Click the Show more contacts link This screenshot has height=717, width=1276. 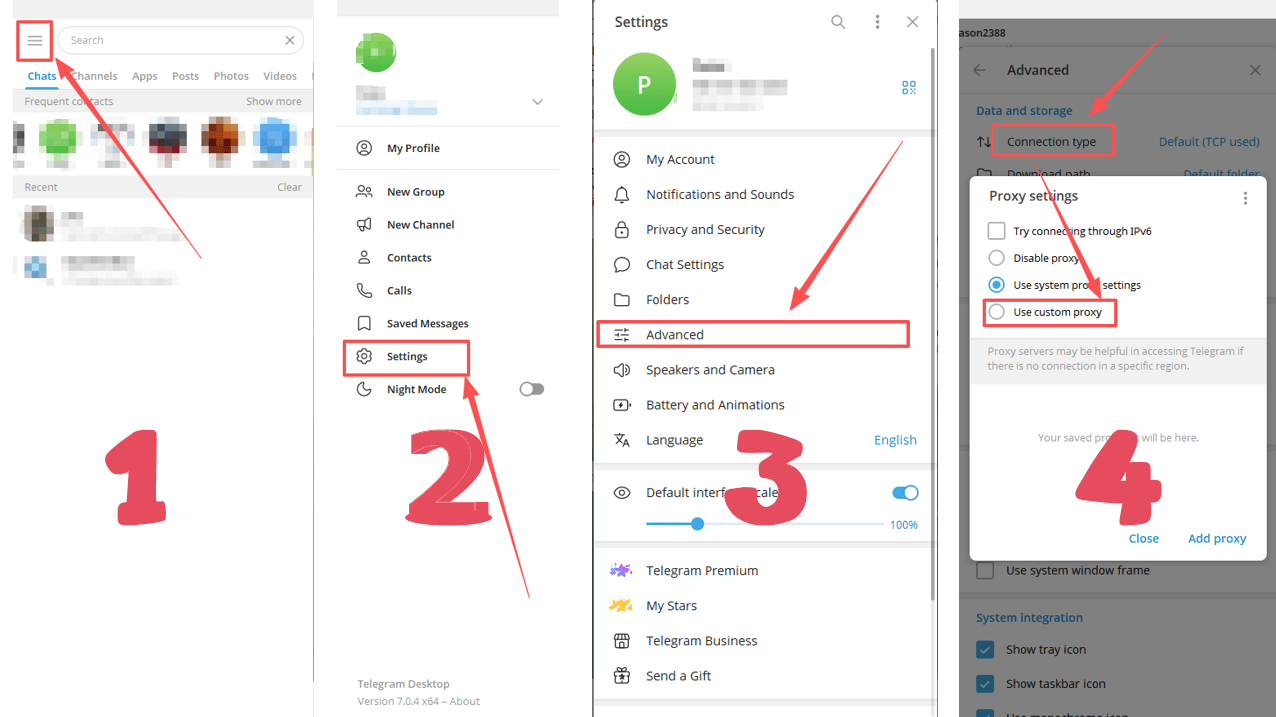click(x=274, y=101)
